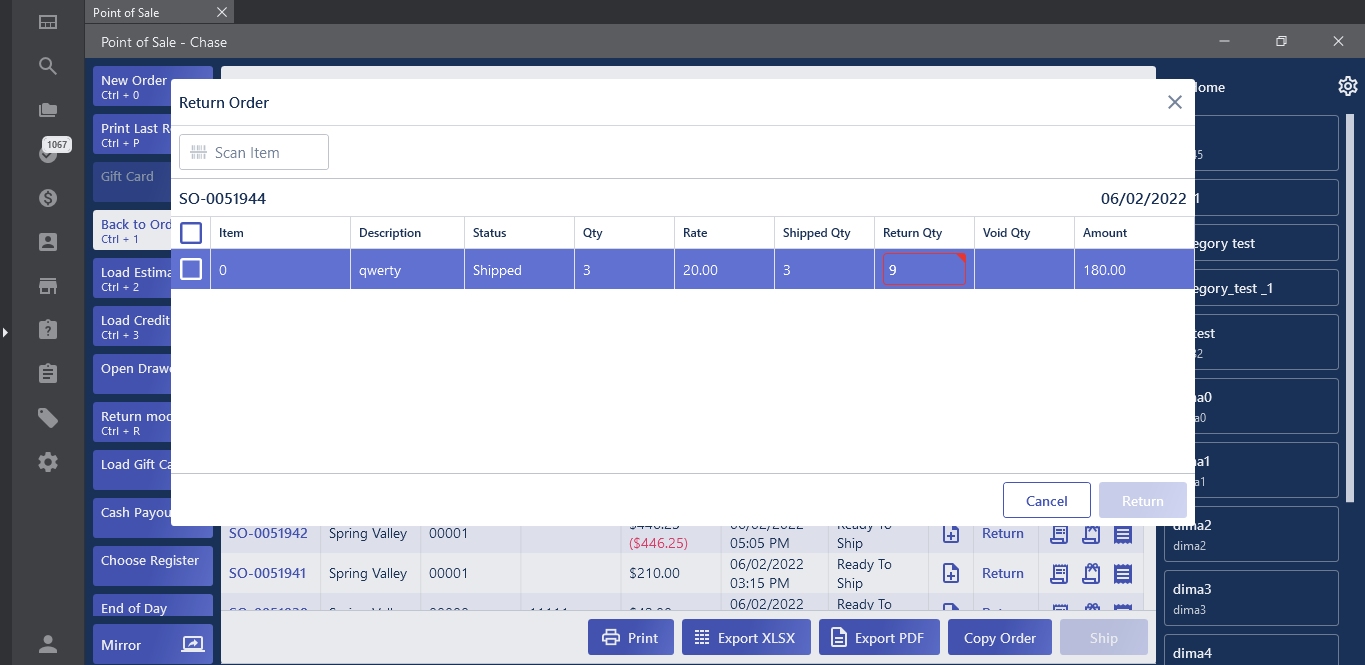Screen dimensions: 1365x665
Task: Focus the Scan Item input box
Action: [x=254, y=153]
